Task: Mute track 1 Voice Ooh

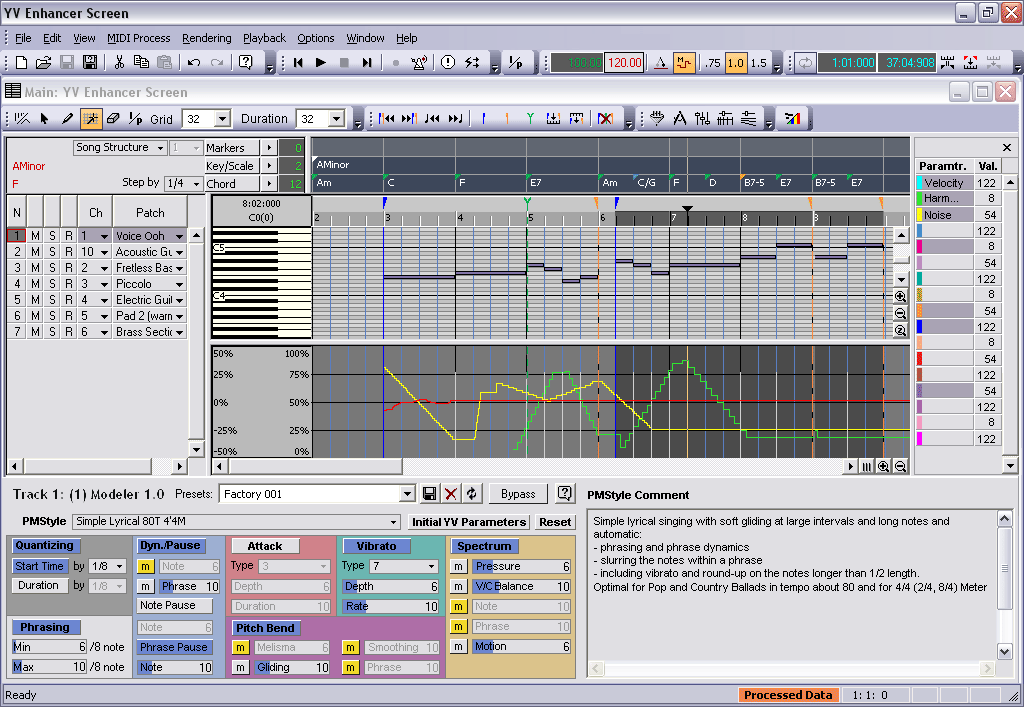Action: coord(33,235)
